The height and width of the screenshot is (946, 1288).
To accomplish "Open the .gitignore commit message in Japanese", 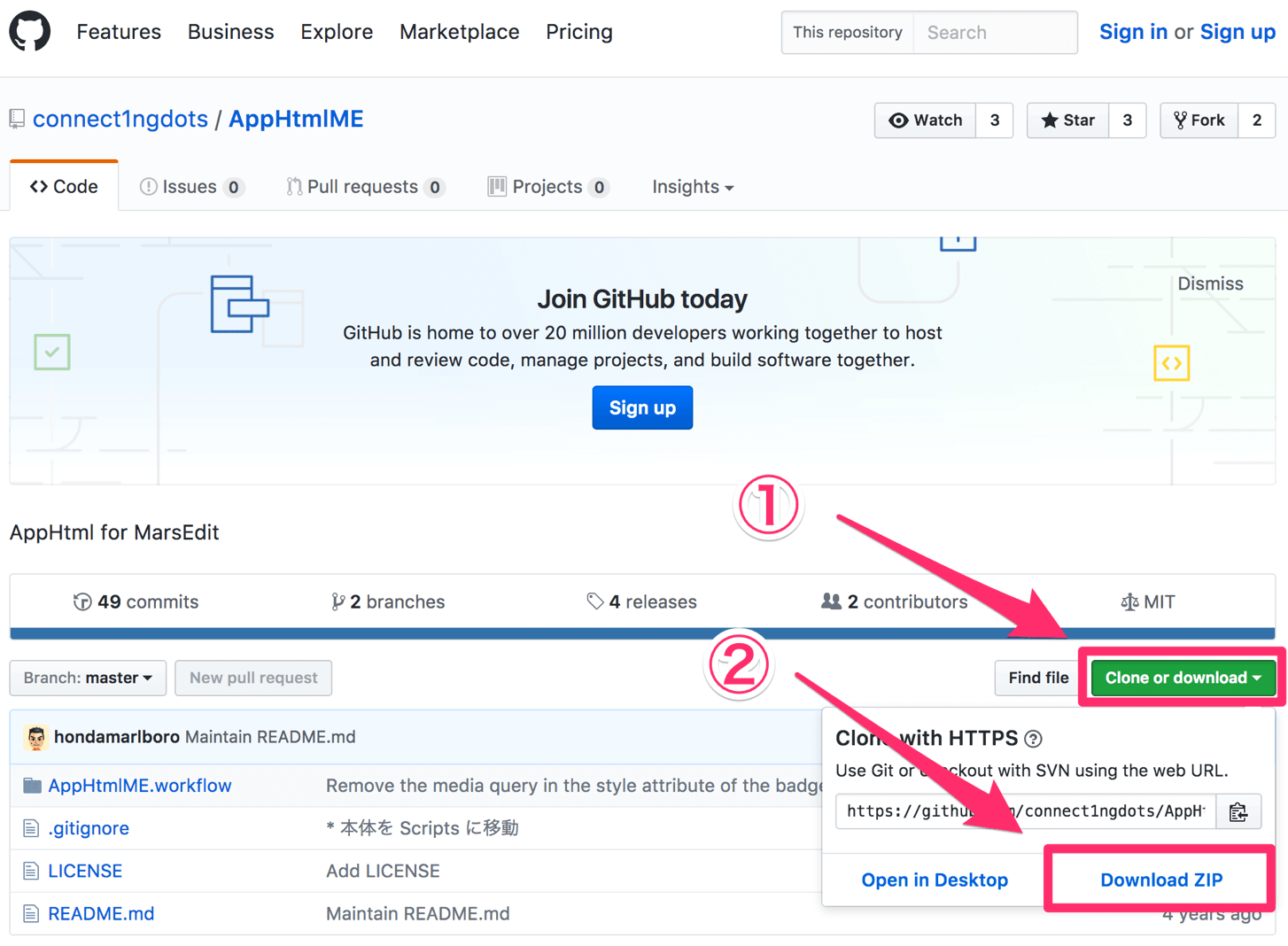I will tap(422, 828).
